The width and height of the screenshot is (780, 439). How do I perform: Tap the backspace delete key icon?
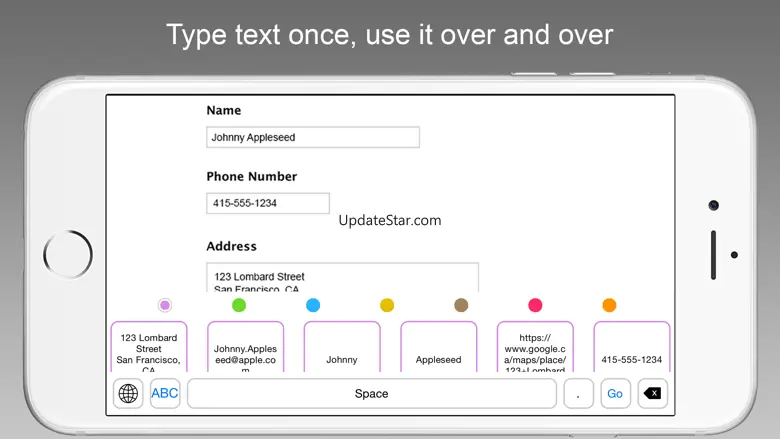652,393
